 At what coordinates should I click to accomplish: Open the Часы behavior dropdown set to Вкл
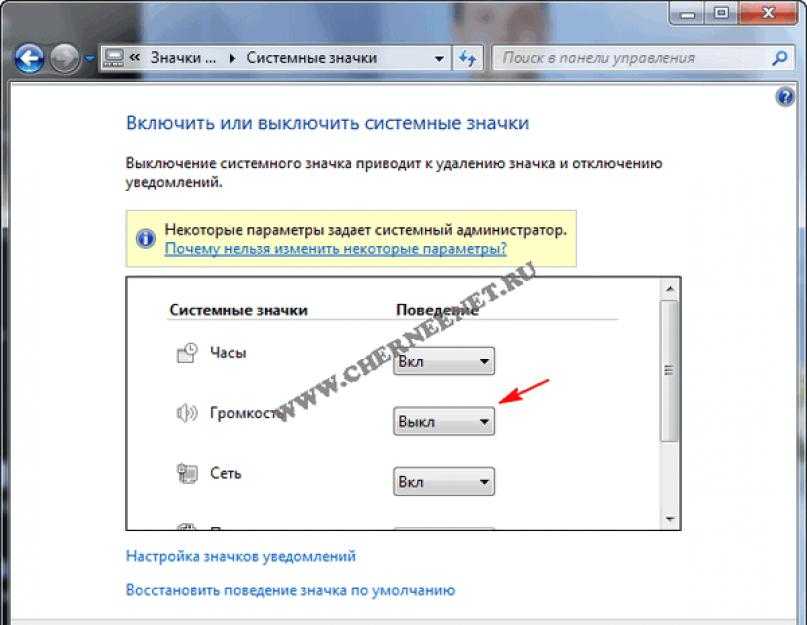[x=444, y=361]
